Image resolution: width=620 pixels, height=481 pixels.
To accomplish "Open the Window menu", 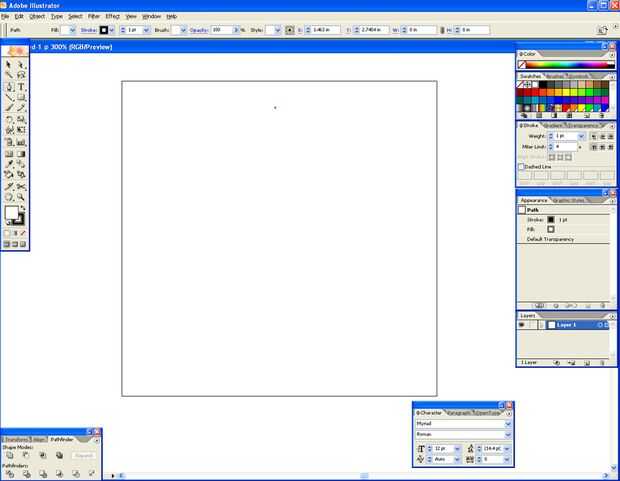I will tap(151, 17).
